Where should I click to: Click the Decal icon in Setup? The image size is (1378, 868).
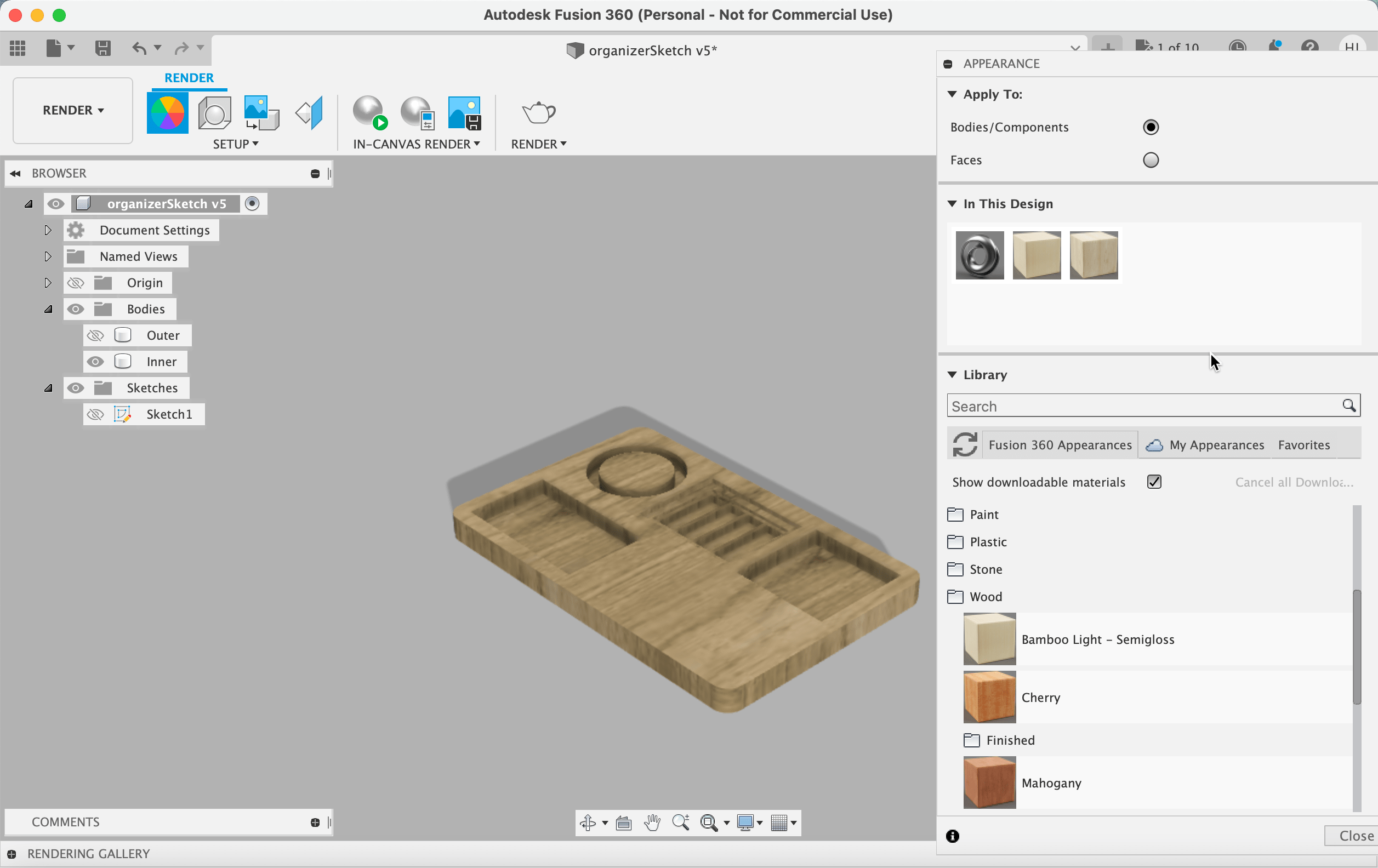point(261,113)
